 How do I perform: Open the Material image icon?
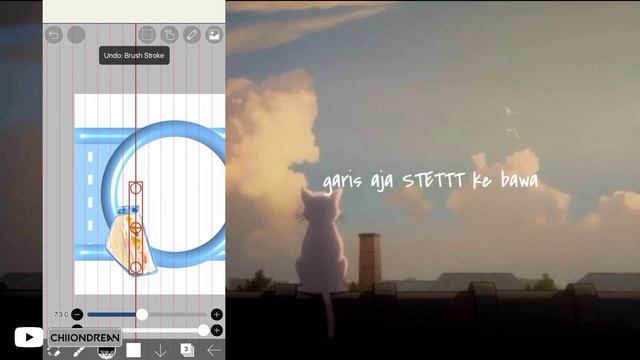(x=214, y=35)
